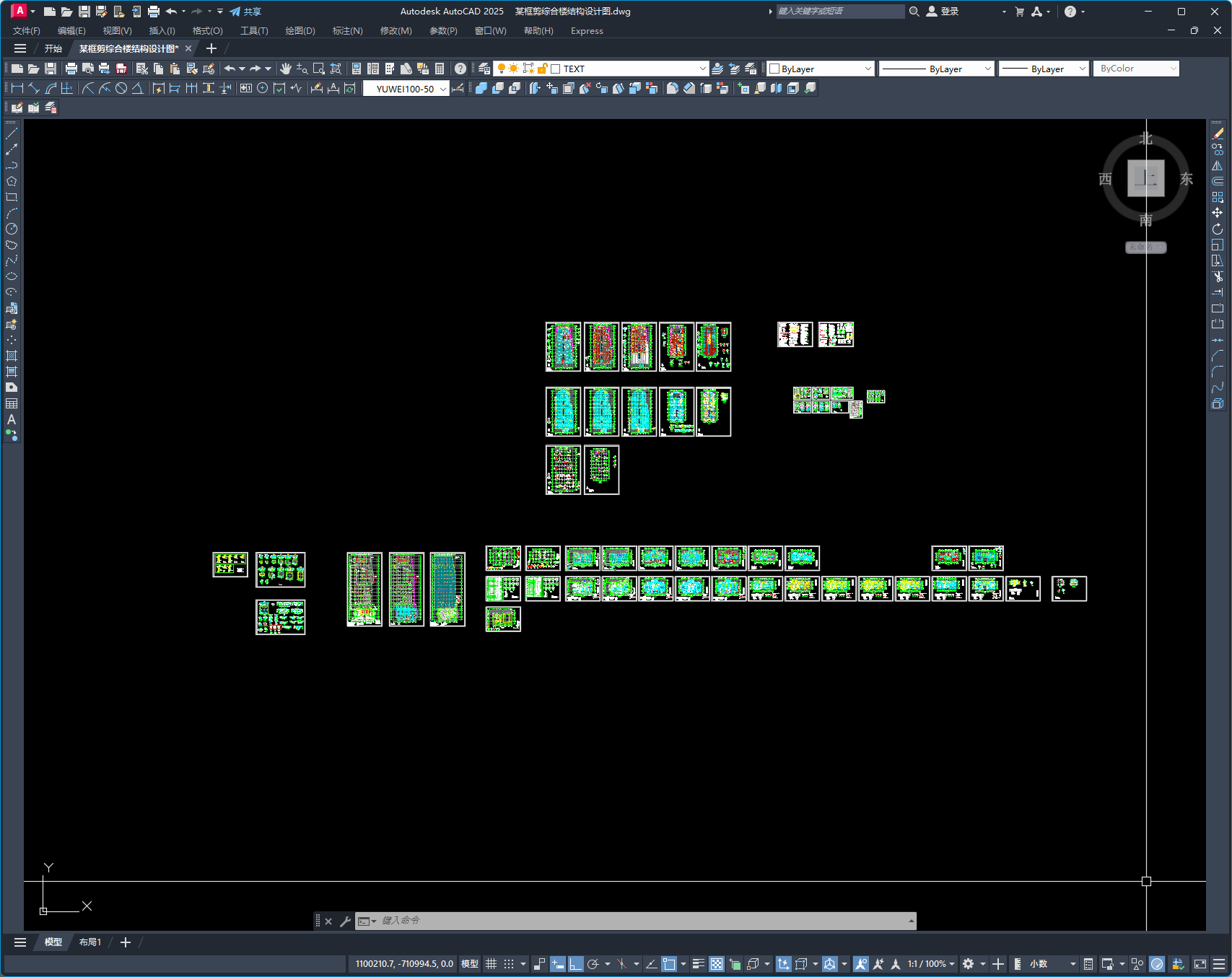Activate the Pan hand tool
The height and width of the screenshot is (977, 1232).
coord(286,69)
